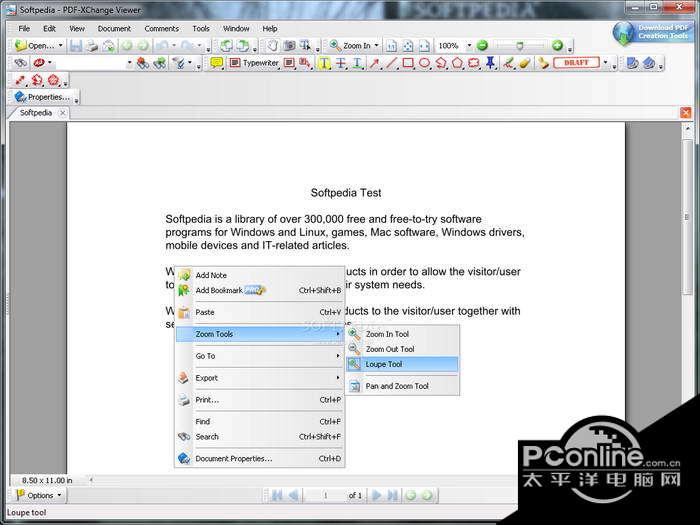Click the Fit Width icon
The height and width of the screenshot is (525, 700).
[424, 46]
